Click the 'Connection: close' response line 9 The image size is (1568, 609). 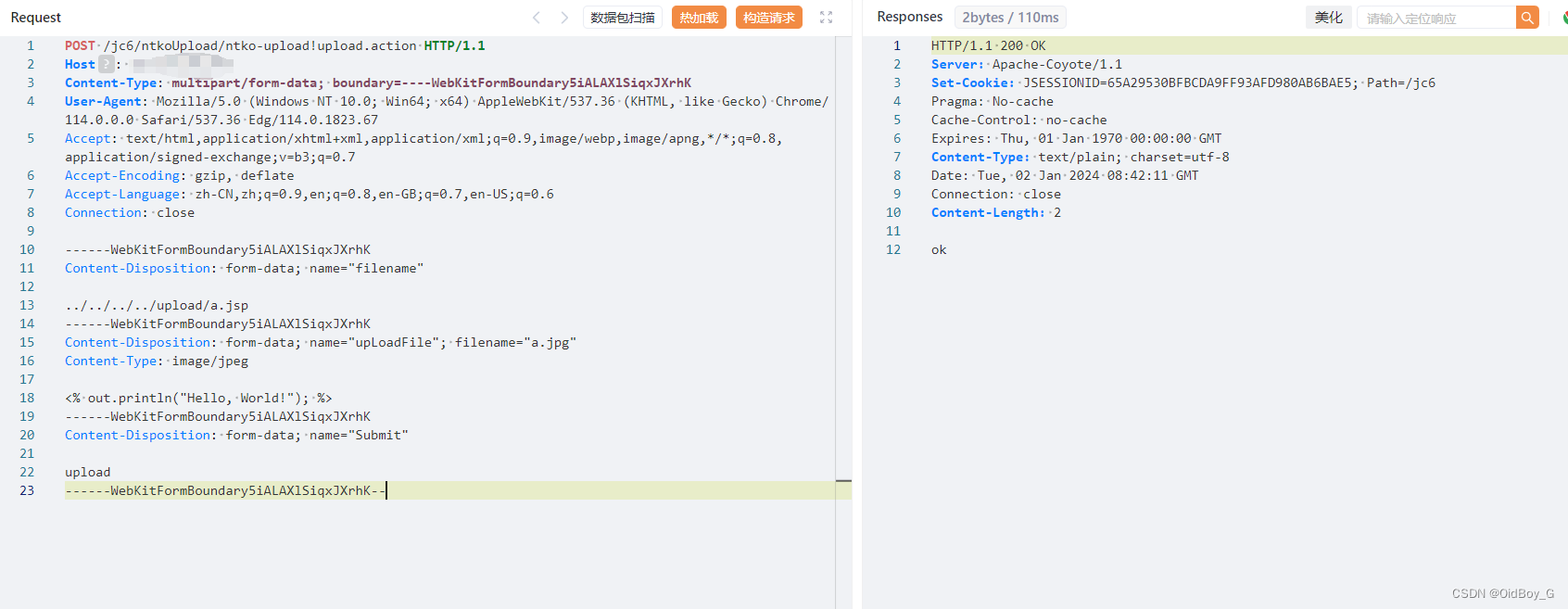996,194
